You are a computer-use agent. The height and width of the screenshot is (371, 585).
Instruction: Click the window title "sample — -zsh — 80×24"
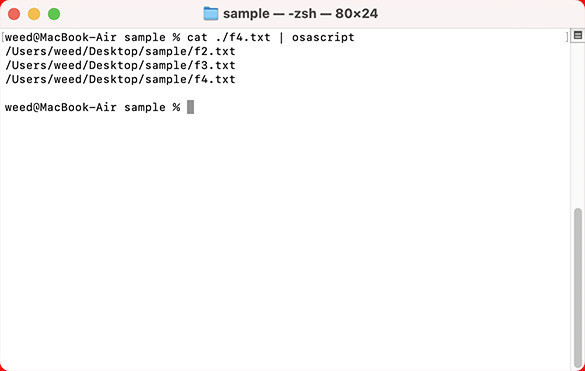point(300,14)
